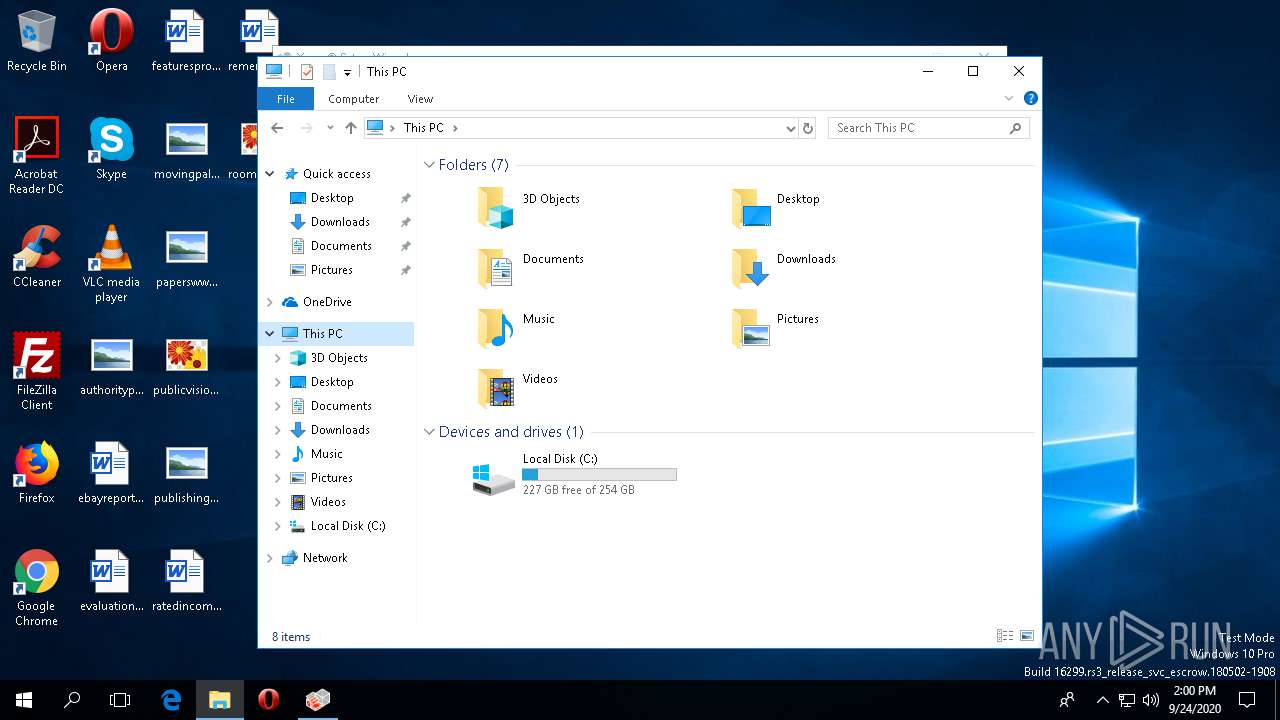Open Microsoft Edge from the taskbar
Image resolution: width=1280 pixels, height=720 pixels.
coord(171,700)
